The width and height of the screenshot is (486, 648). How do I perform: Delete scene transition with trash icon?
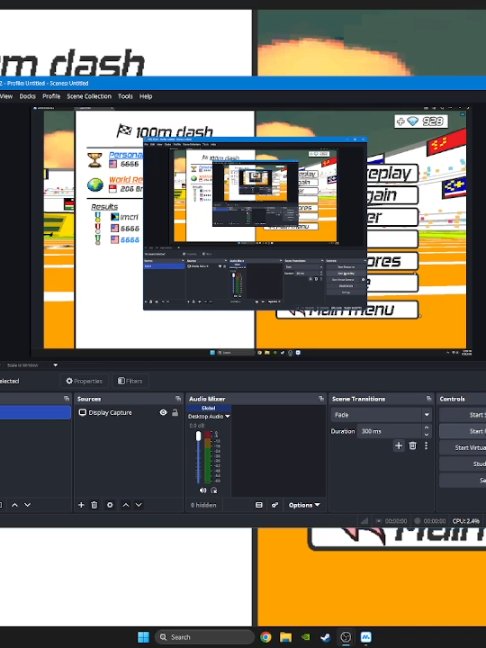point(412,446)
